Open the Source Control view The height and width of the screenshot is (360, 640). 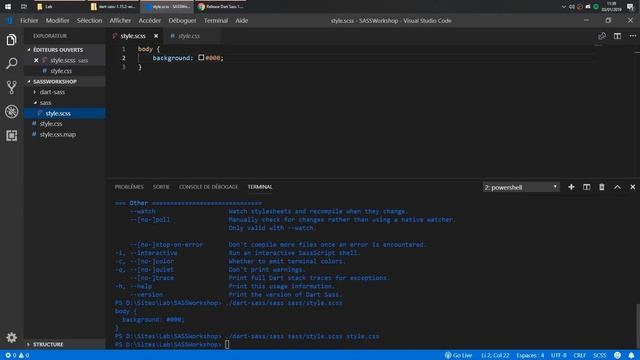tap(11, 87)
